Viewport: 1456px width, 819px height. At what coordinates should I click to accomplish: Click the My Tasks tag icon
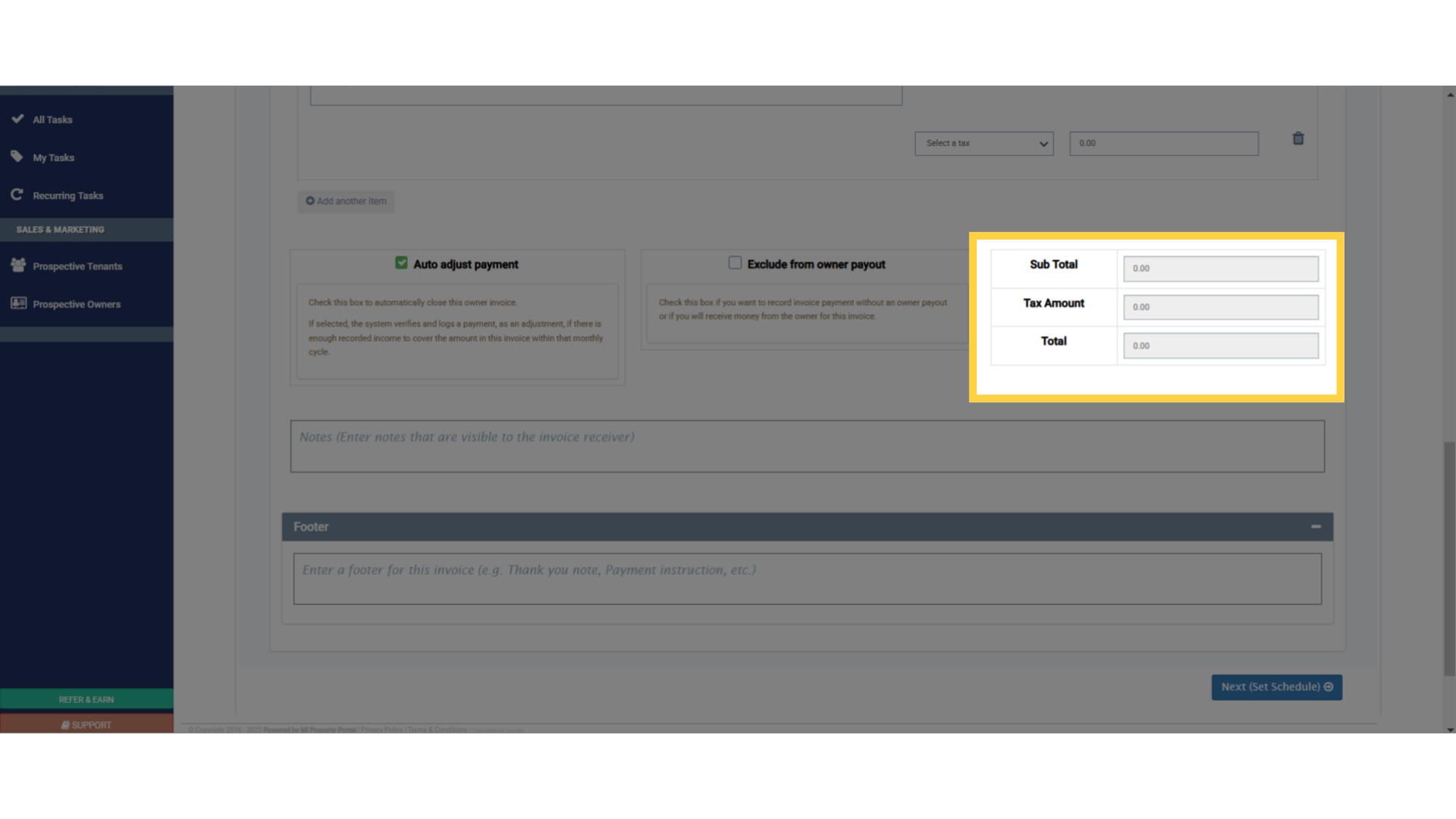17,157
